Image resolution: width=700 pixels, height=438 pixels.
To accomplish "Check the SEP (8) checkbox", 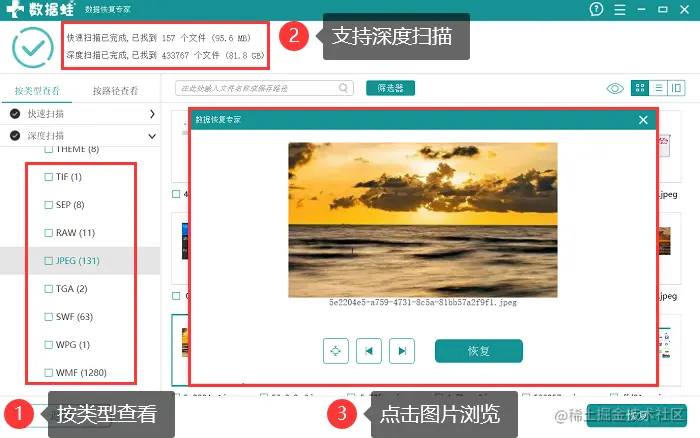I will pyautogui.click(x=49, y=205).
